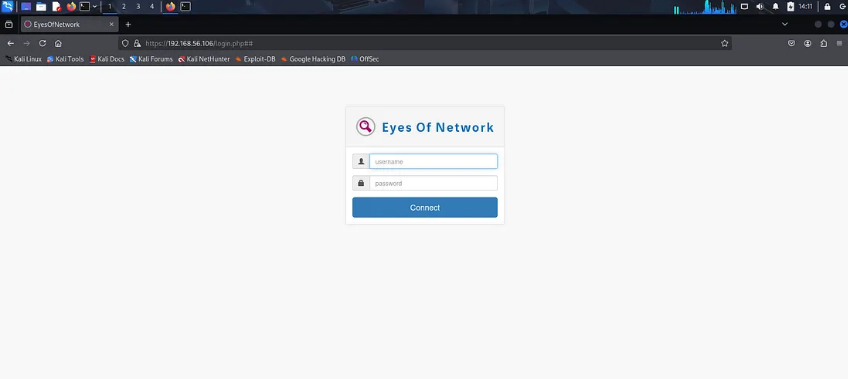This screenshot has height=379, width=848.
Task: Open the Kali Forums bookmark
Action: coord(151,59)
